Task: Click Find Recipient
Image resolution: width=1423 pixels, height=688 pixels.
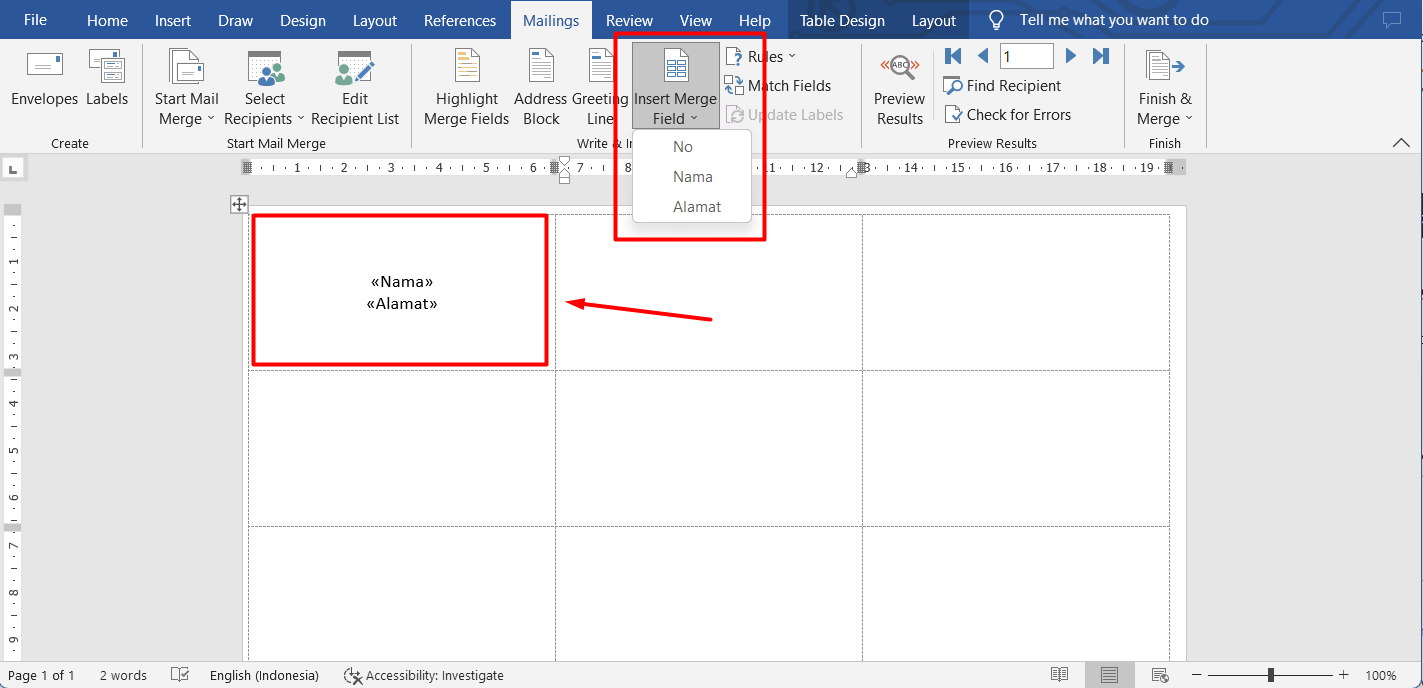Action: [x=1002, y=85]
